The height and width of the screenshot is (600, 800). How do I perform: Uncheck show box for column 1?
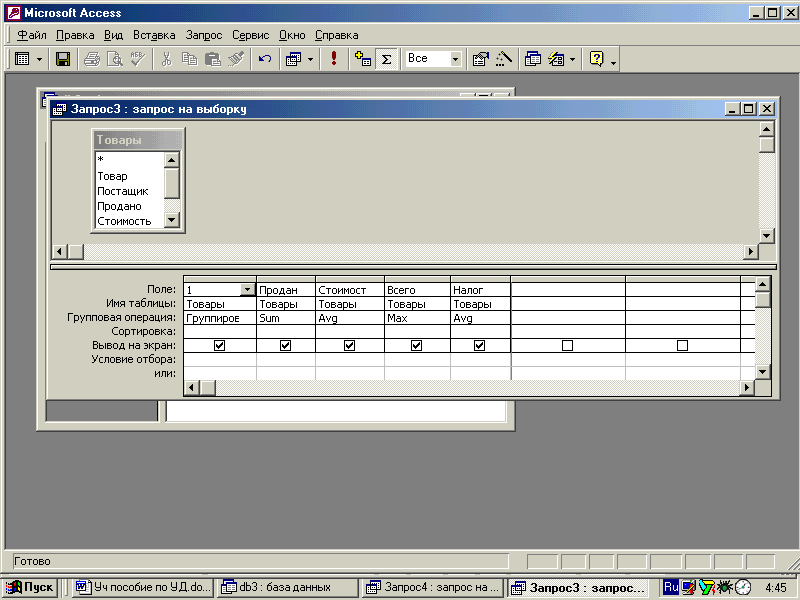tap(219, 345)
